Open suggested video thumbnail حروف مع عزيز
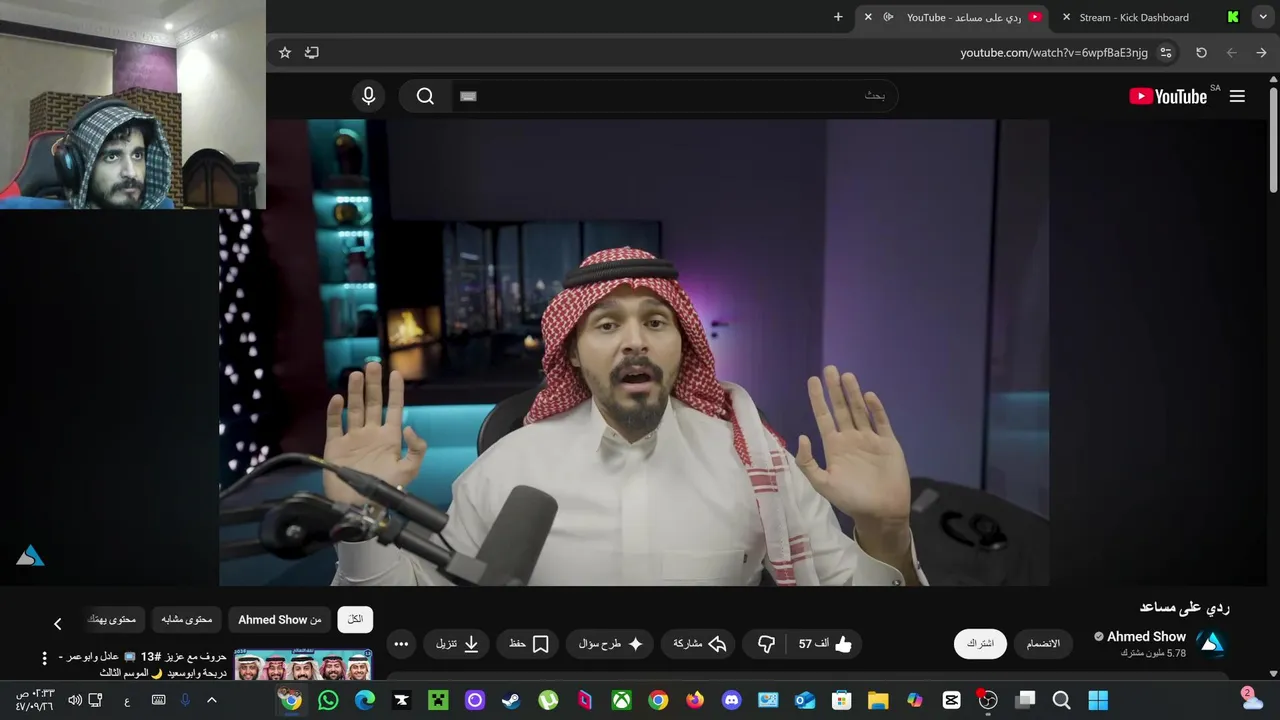This screenshot has width=1280, height=720. tap(303, 665)
